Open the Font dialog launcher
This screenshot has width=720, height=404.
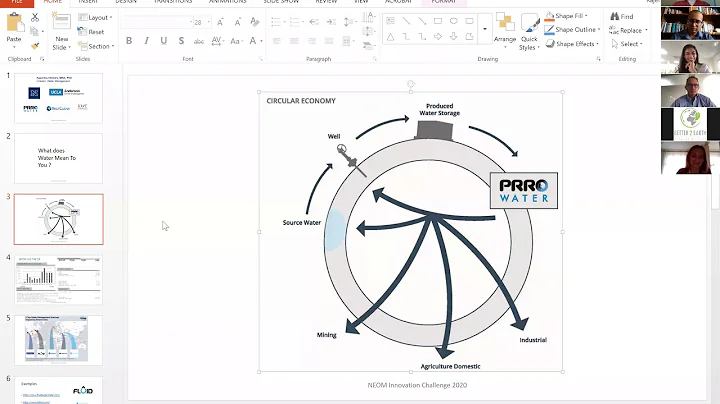coord(260,59)
